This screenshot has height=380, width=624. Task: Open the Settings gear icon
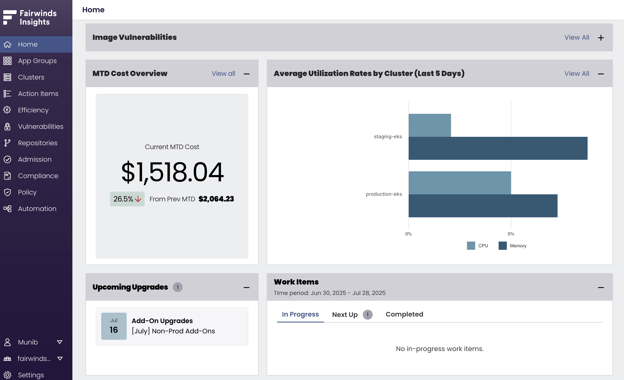(7, 375)
